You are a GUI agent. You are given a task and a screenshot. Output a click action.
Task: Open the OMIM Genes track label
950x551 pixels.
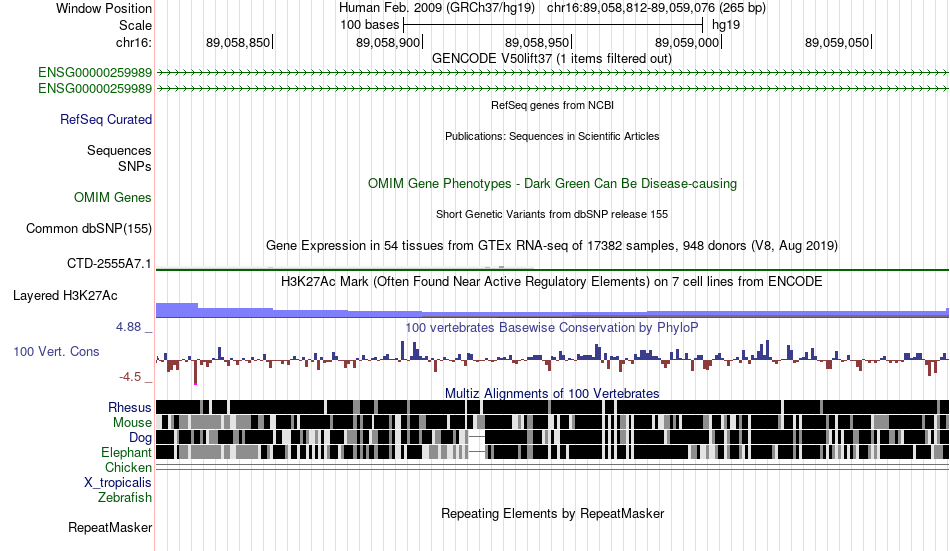tap(112, 198)
